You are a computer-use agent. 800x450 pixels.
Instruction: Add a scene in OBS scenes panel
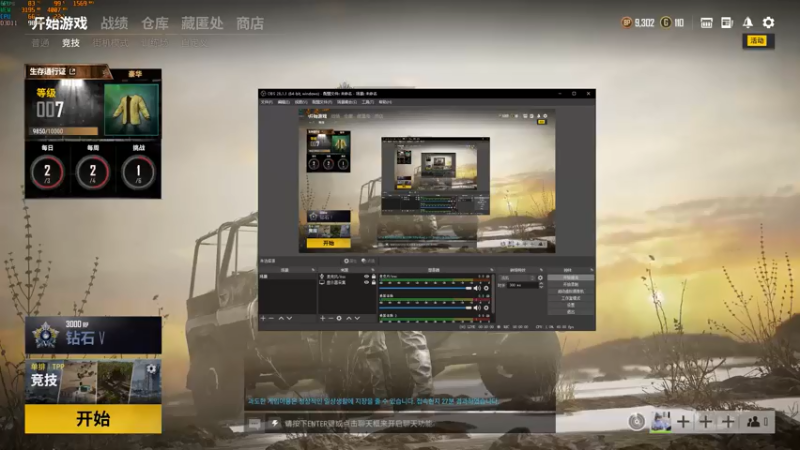263,318
